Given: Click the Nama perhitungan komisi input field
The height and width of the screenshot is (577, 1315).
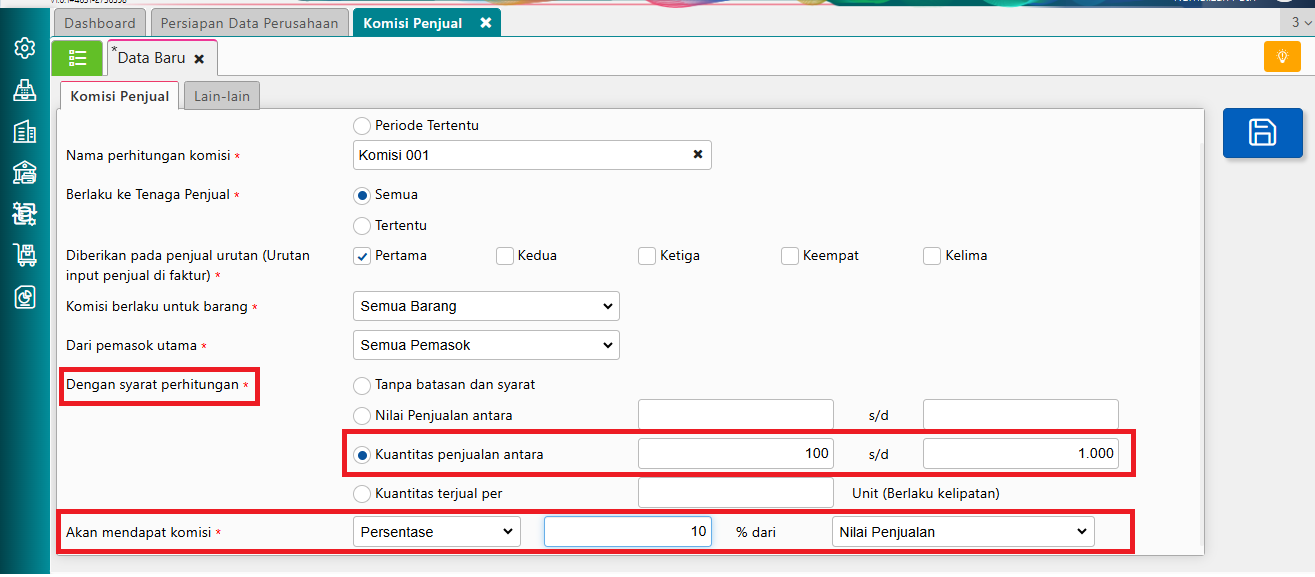Looking at the screenshot, I should coord(532,155).
